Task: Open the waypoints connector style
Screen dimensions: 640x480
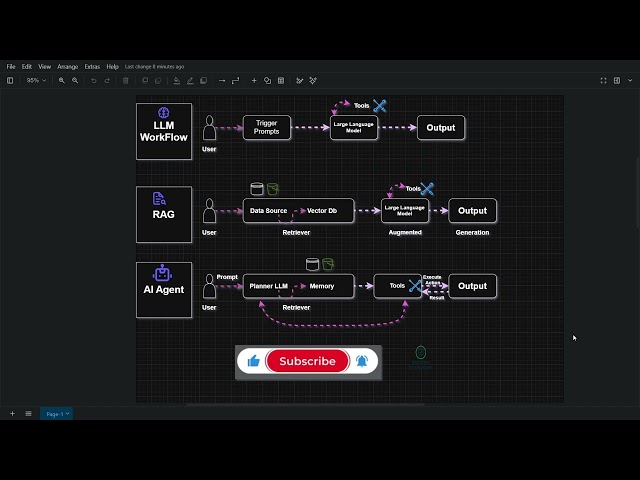Action: [236, 81]
